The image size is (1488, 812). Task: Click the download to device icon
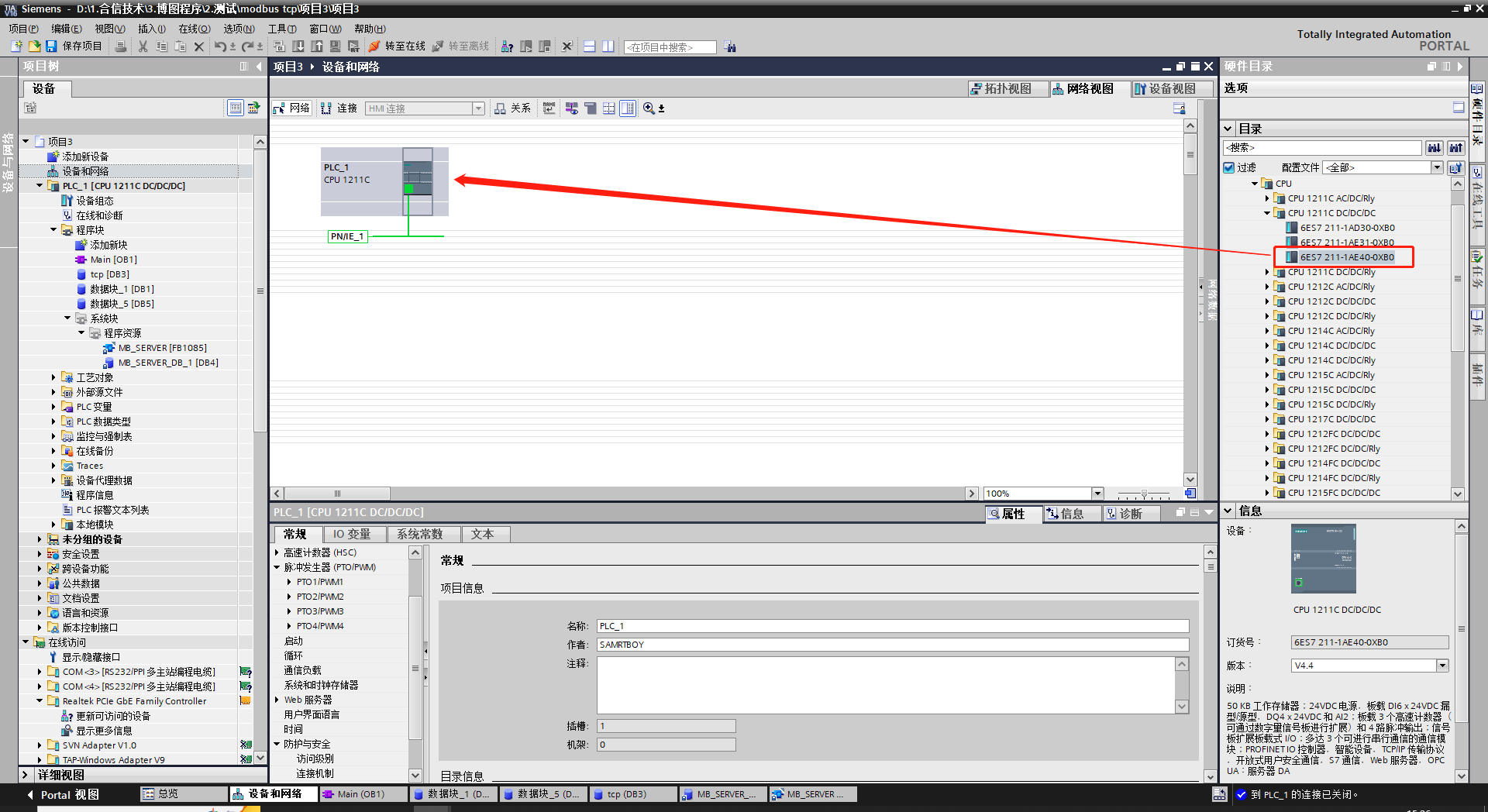(x=298, y=46)
